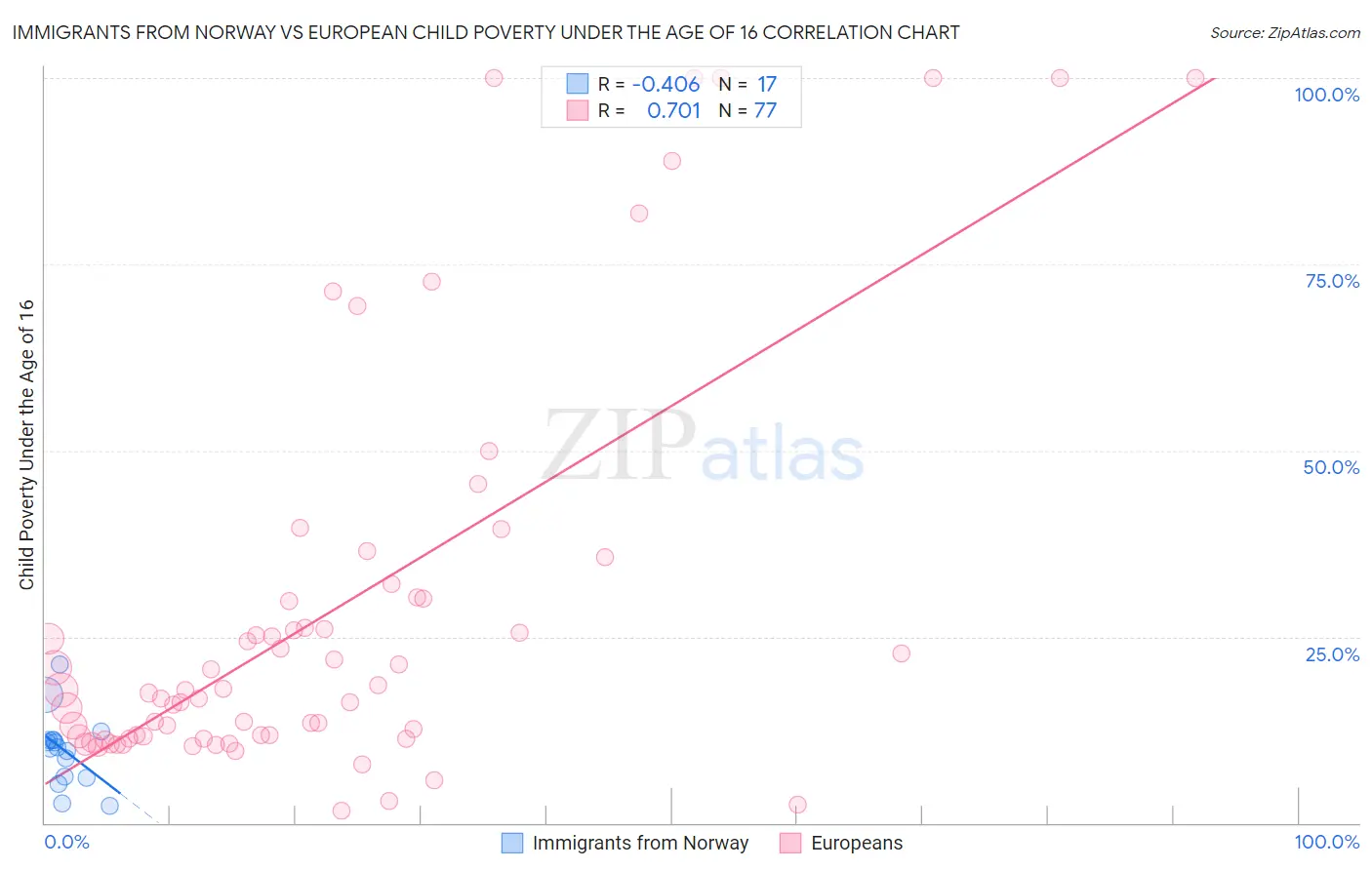Click the pink data point near 89% height

pyautogui.click(x=671, y=161)
